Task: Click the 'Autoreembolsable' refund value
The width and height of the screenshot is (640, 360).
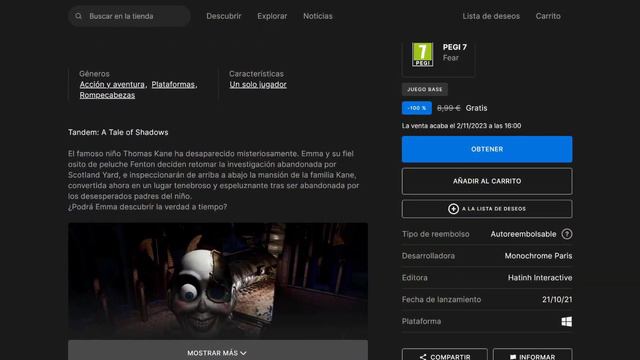Action: tap(523, 234)
